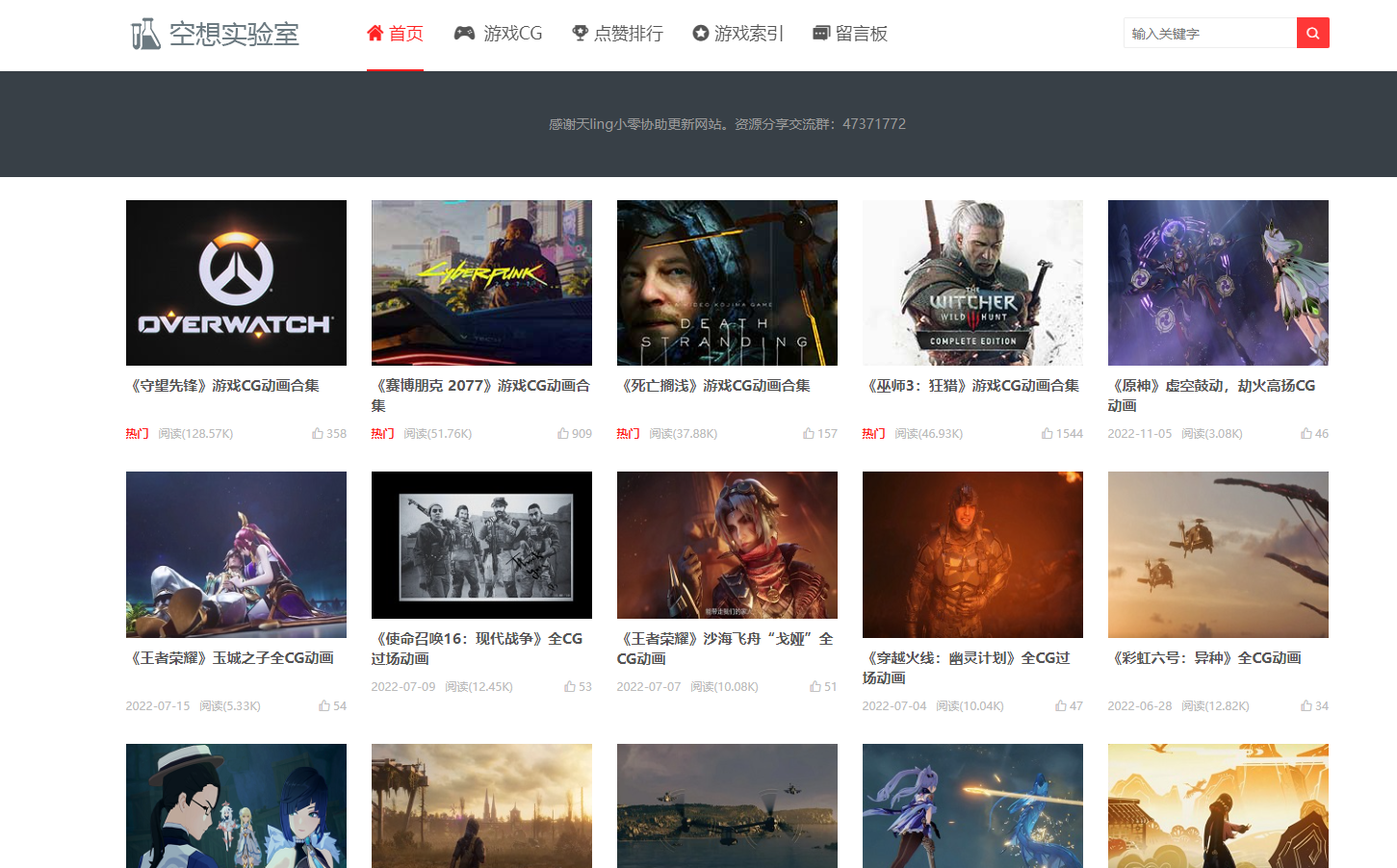Image resolution: width=1397 pixels, height=868 pixels.
Task: Open the 《穿越火线：幽灵计划》 thumbnail image
Action: pyautogui.click(x=972, y=554)
